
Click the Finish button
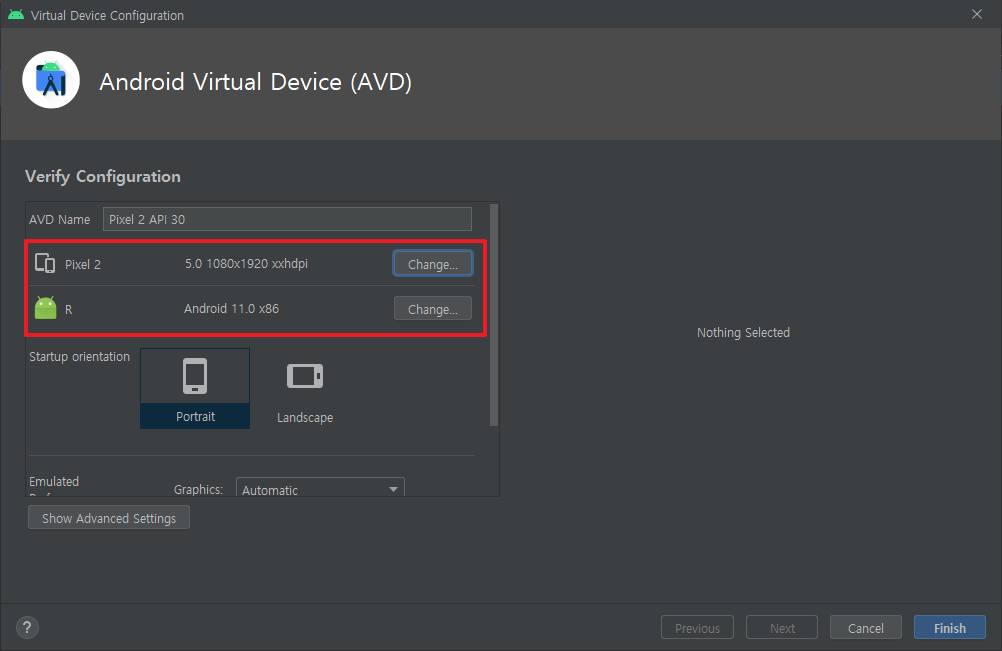click(x=950, y=628)
